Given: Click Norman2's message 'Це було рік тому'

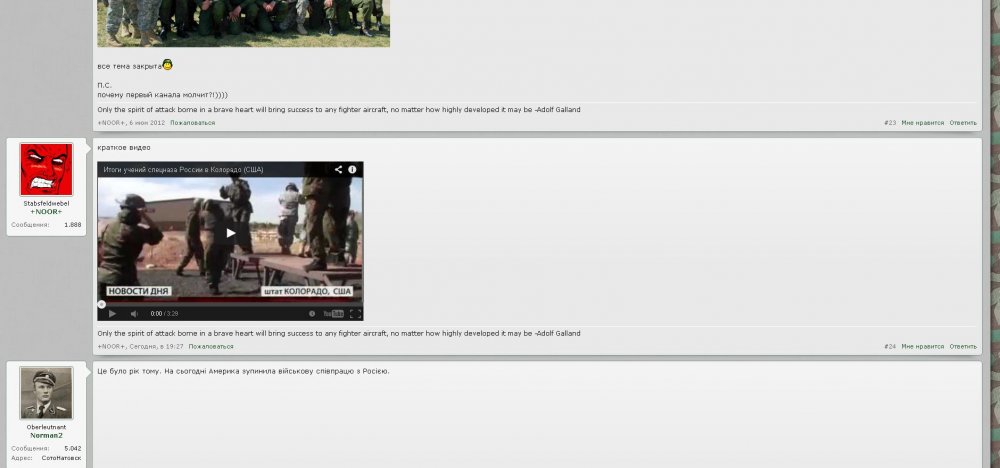Looking at the screenshot, I should (243, 371).
